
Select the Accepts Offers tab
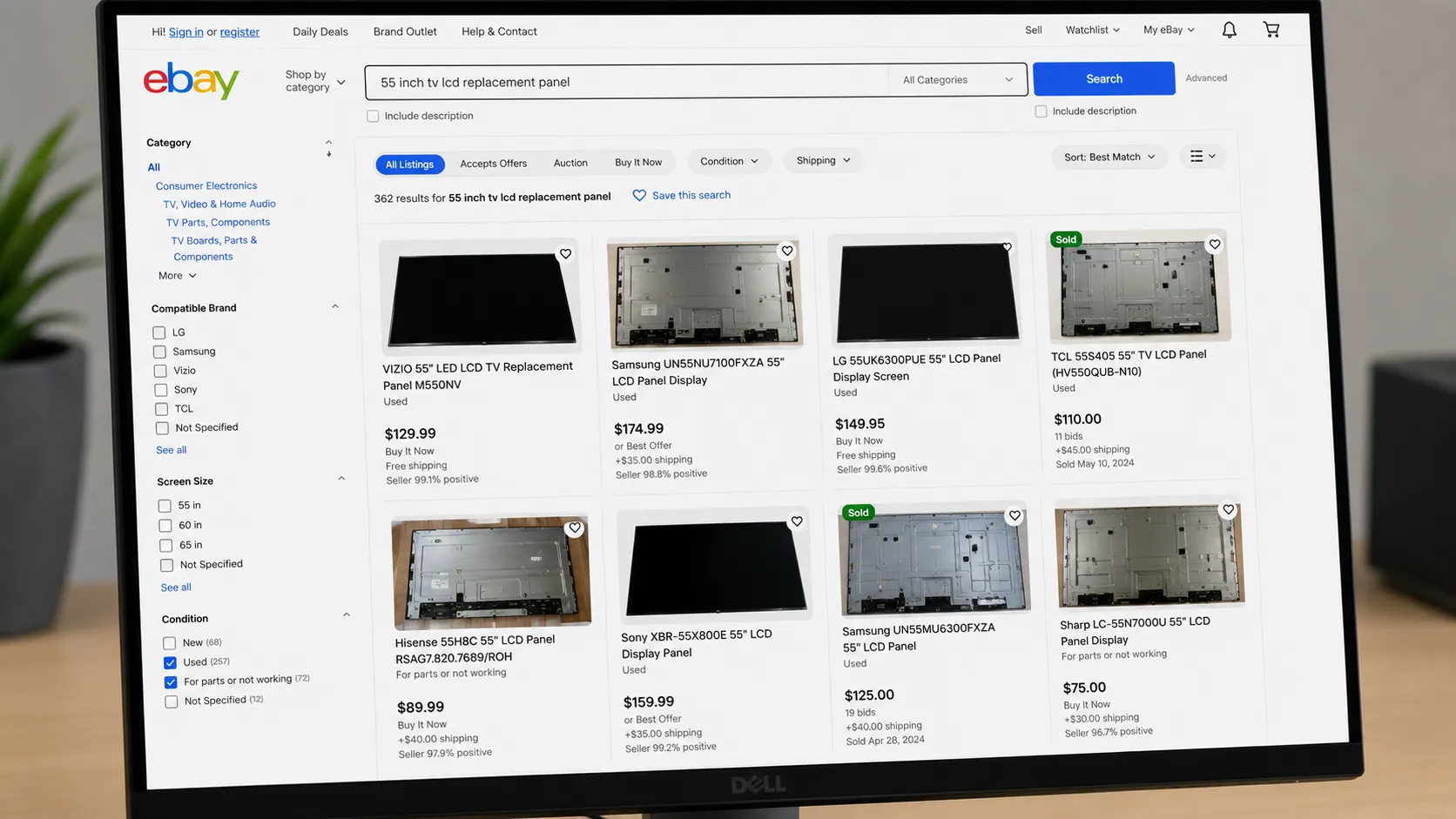(494, 164)
